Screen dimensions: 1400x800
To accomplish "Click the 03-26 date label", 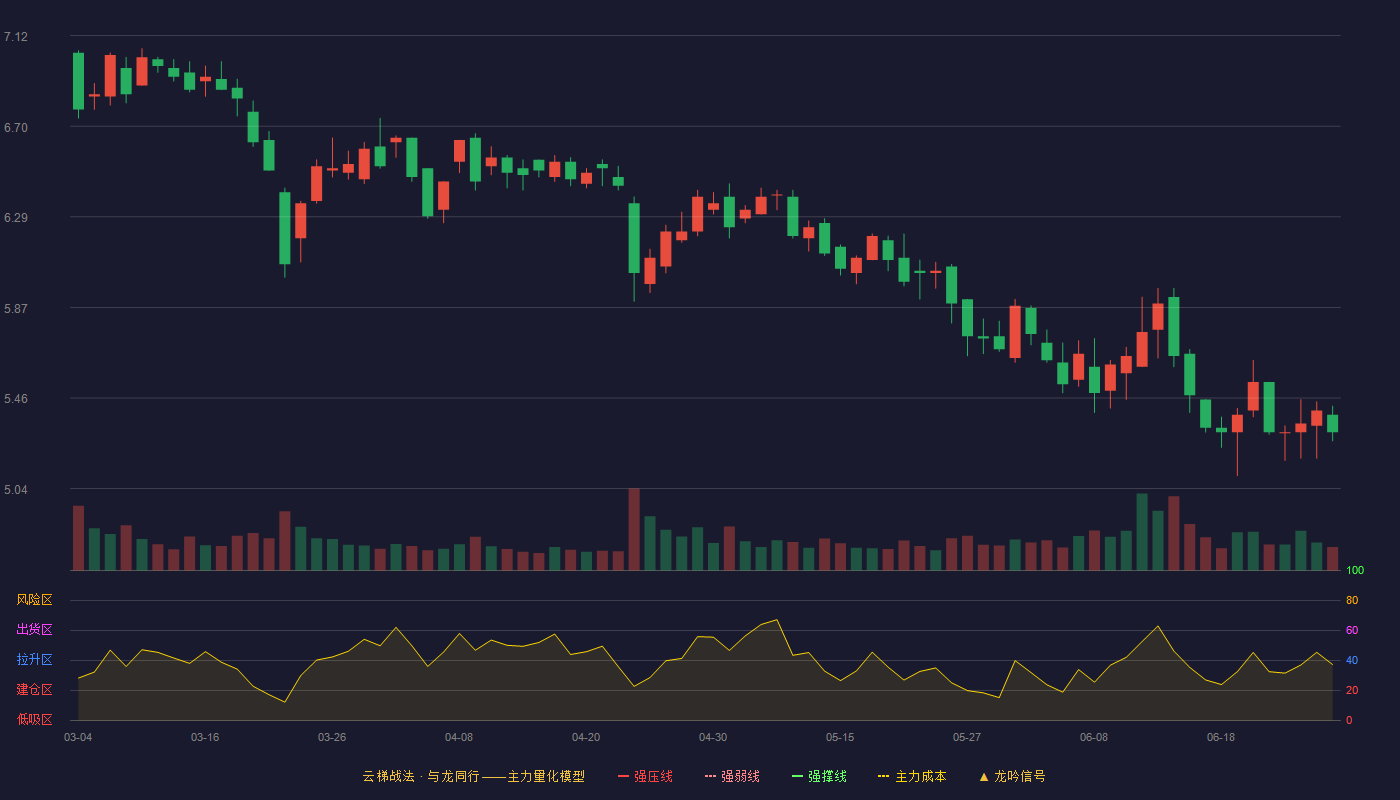I will coord(332,737).
